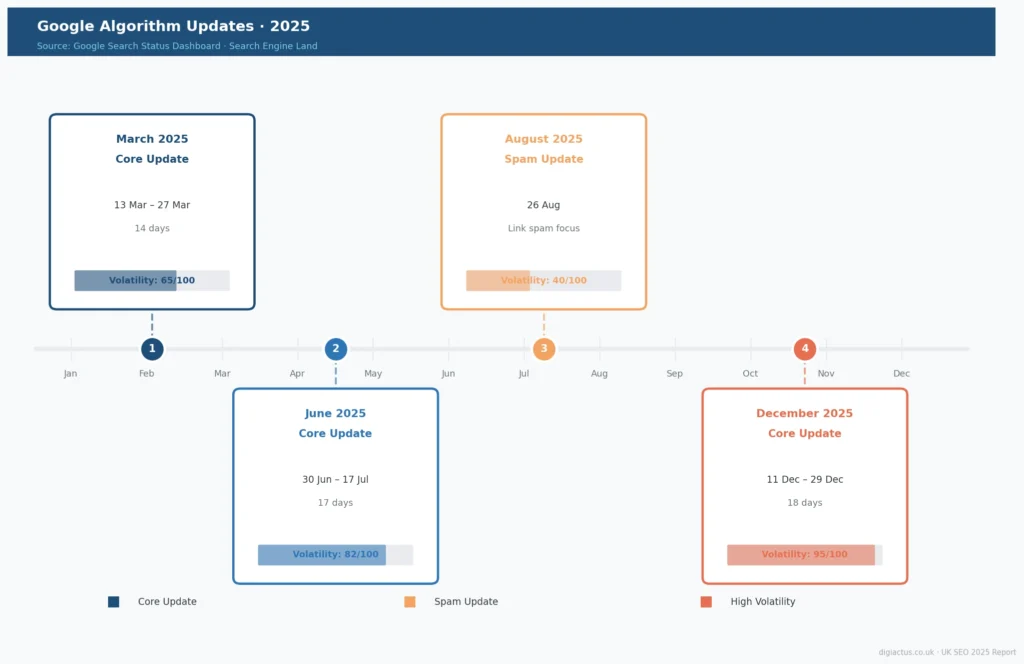Click the orange Spam Update legend swatch
Screen dimensions: 1024x664
coord(410,602)
